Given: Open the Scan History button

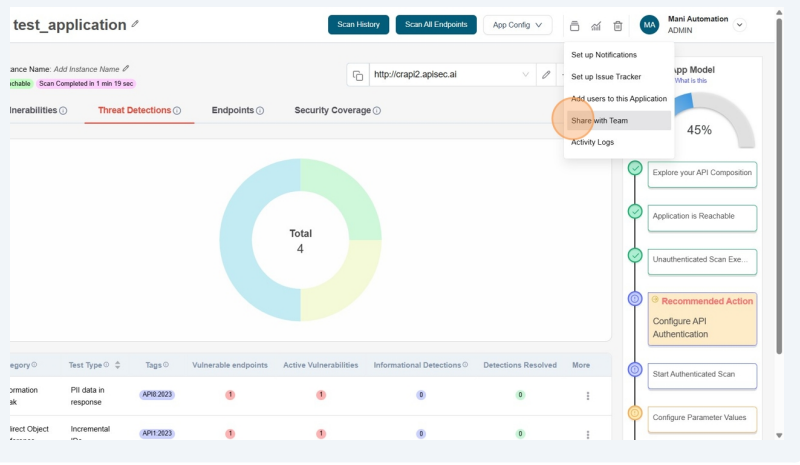Looking at the screenshot, I should 358,25.
